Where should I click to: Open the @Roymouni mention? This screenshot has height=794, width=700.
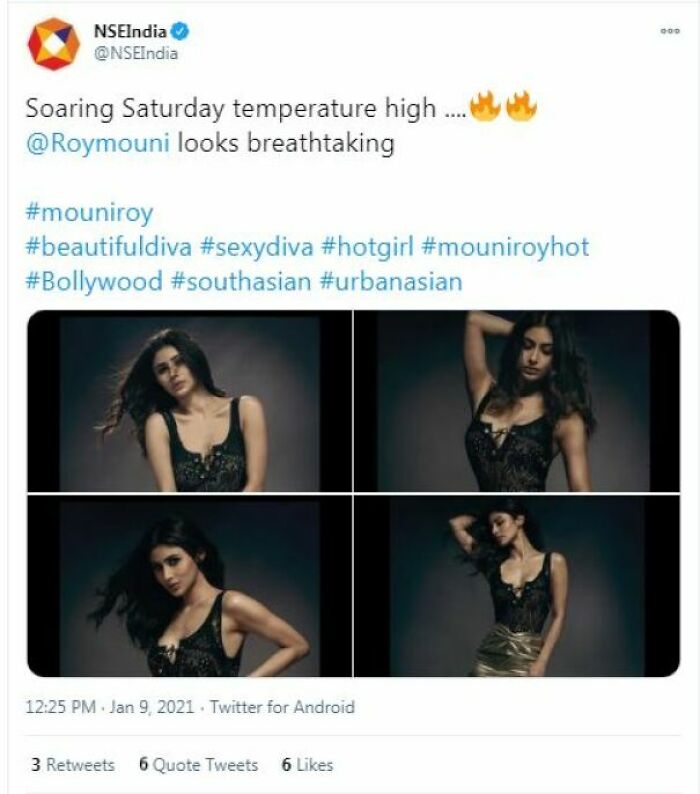pos(98,143)
